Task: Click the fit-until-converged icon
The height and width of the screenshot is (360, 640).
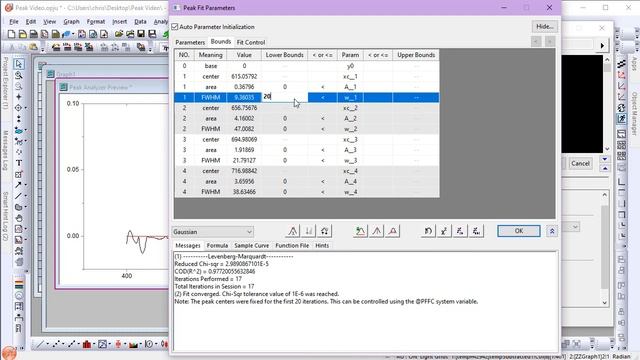Action: (476, 231)
